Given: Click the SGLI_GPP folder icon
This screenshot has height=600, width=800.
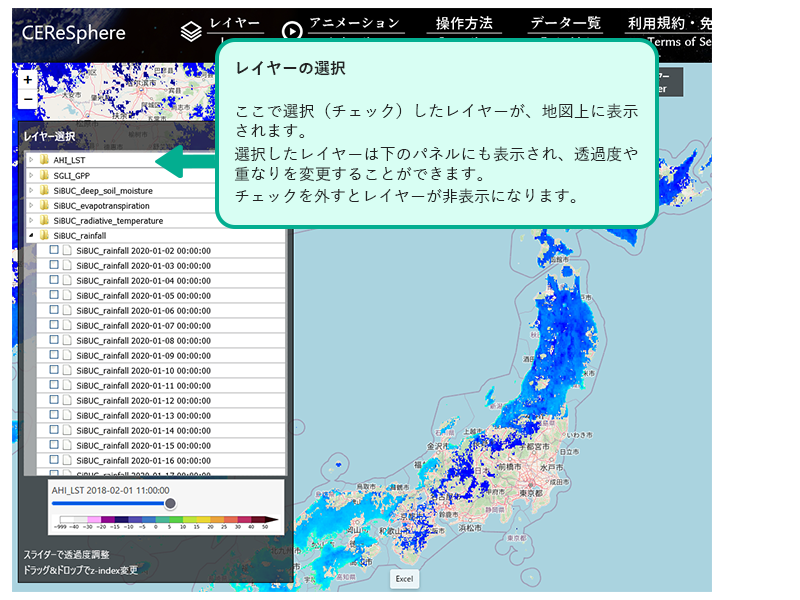Looking at the screenshot, I should click(44, 175).
